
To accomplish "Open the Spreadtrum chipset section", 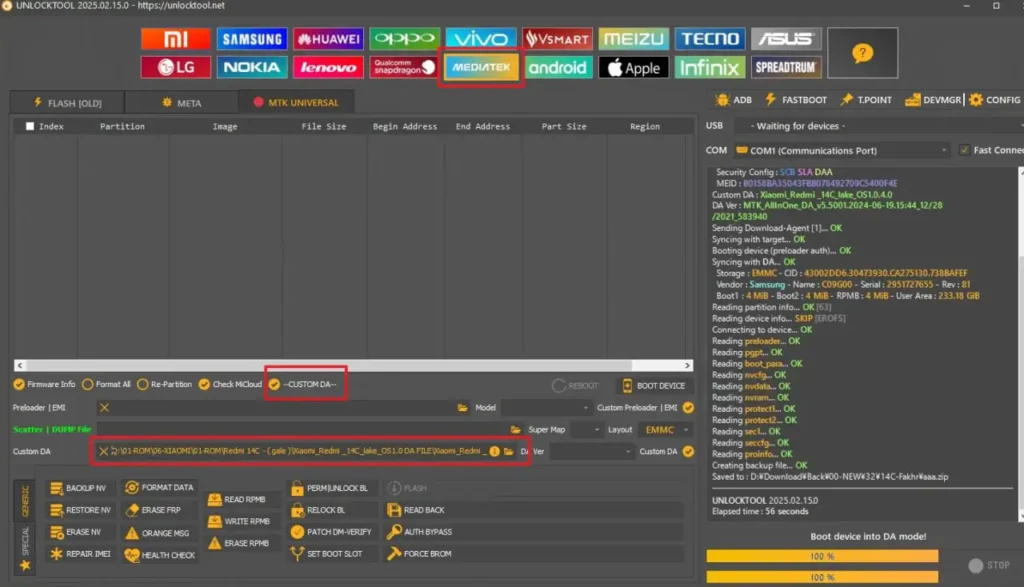I will click(786, 67).
